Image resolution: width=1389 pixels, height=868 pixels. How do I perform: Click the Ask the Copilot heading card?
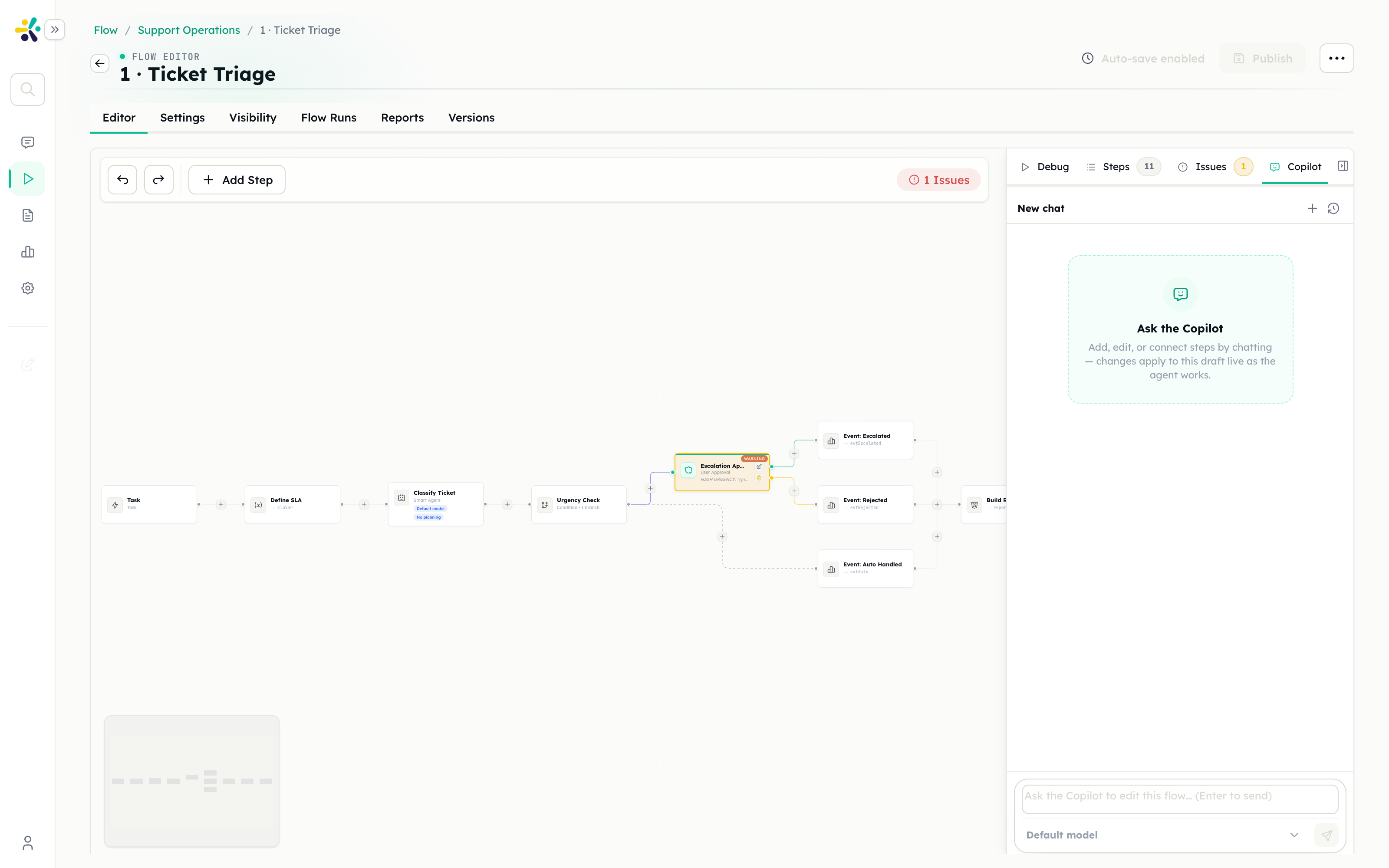[x=1180, y=329]
